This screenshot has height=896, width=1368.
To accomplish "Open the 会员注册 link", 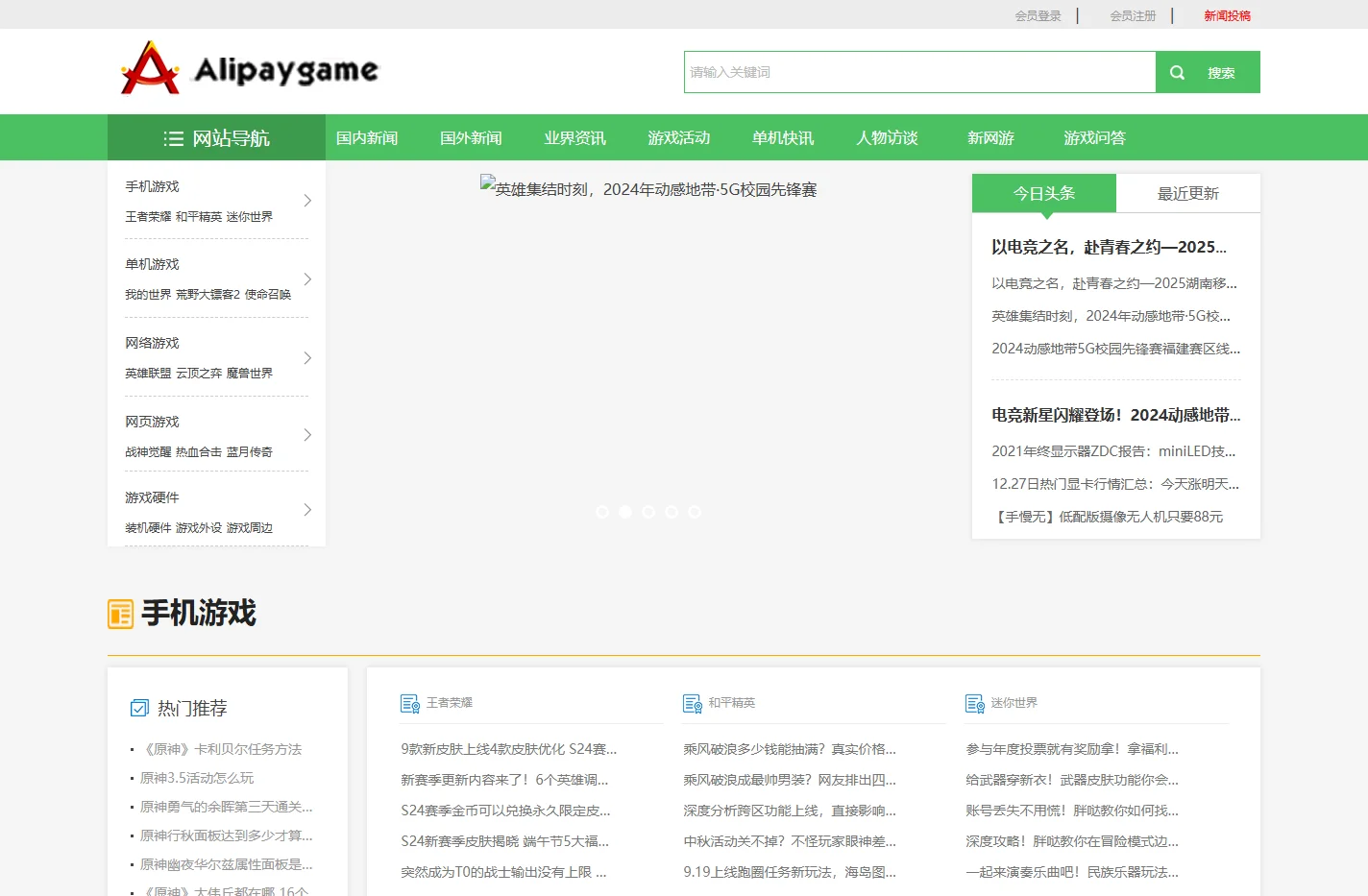I will [x=1134, y=15].
